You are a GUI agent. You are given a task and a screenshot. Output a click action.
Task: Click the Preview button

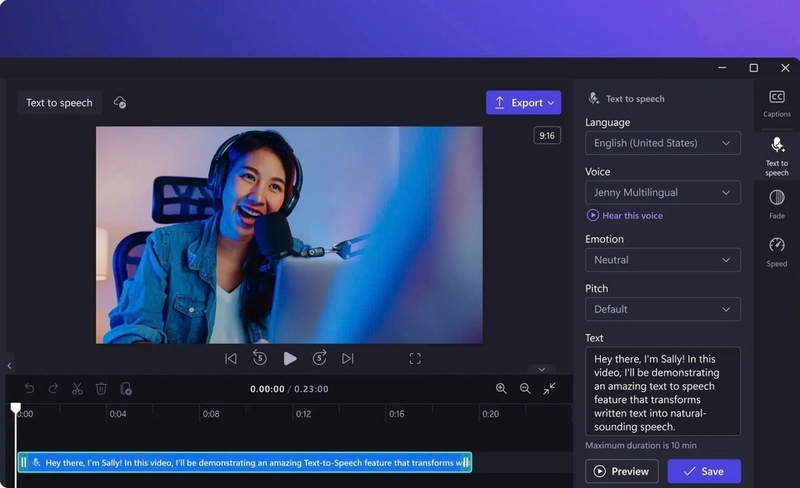pos(622,471)
